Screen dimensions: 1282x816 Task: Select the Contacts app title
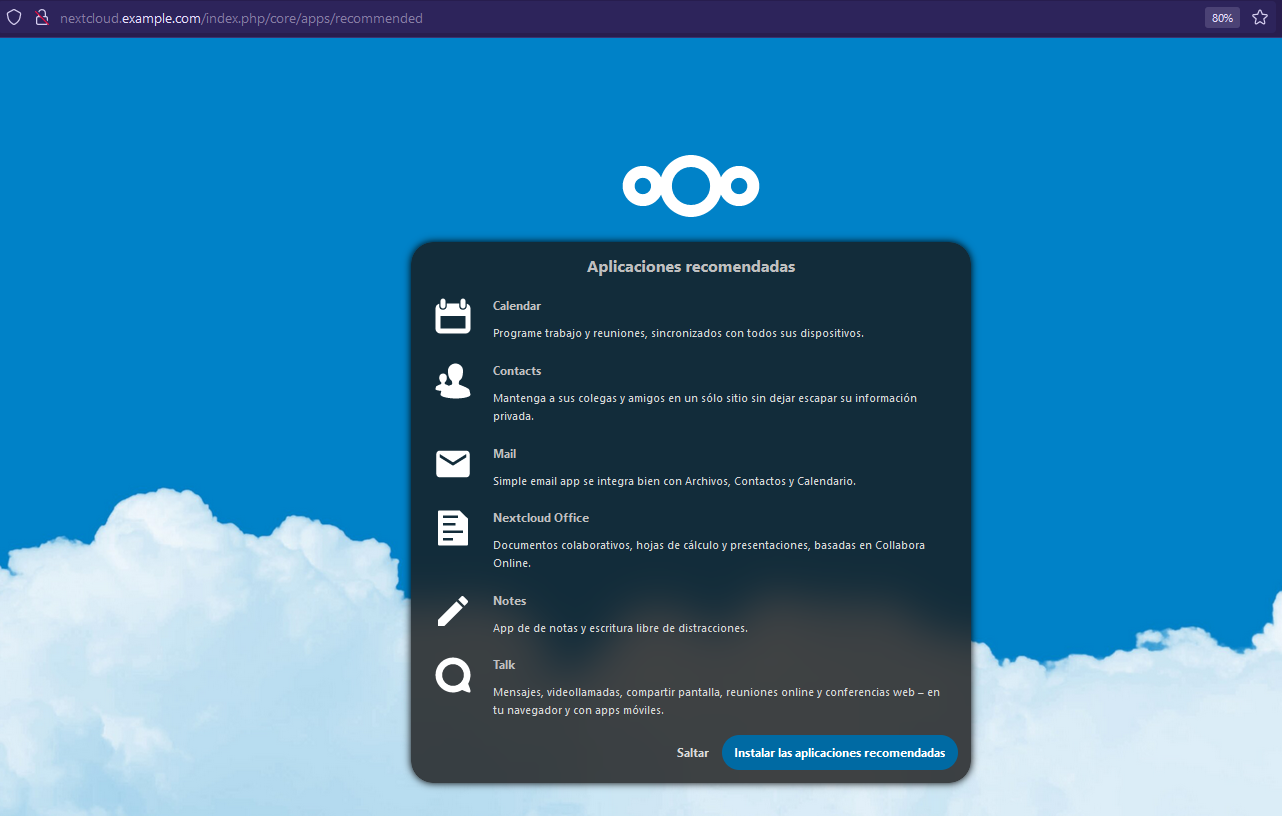517,371
